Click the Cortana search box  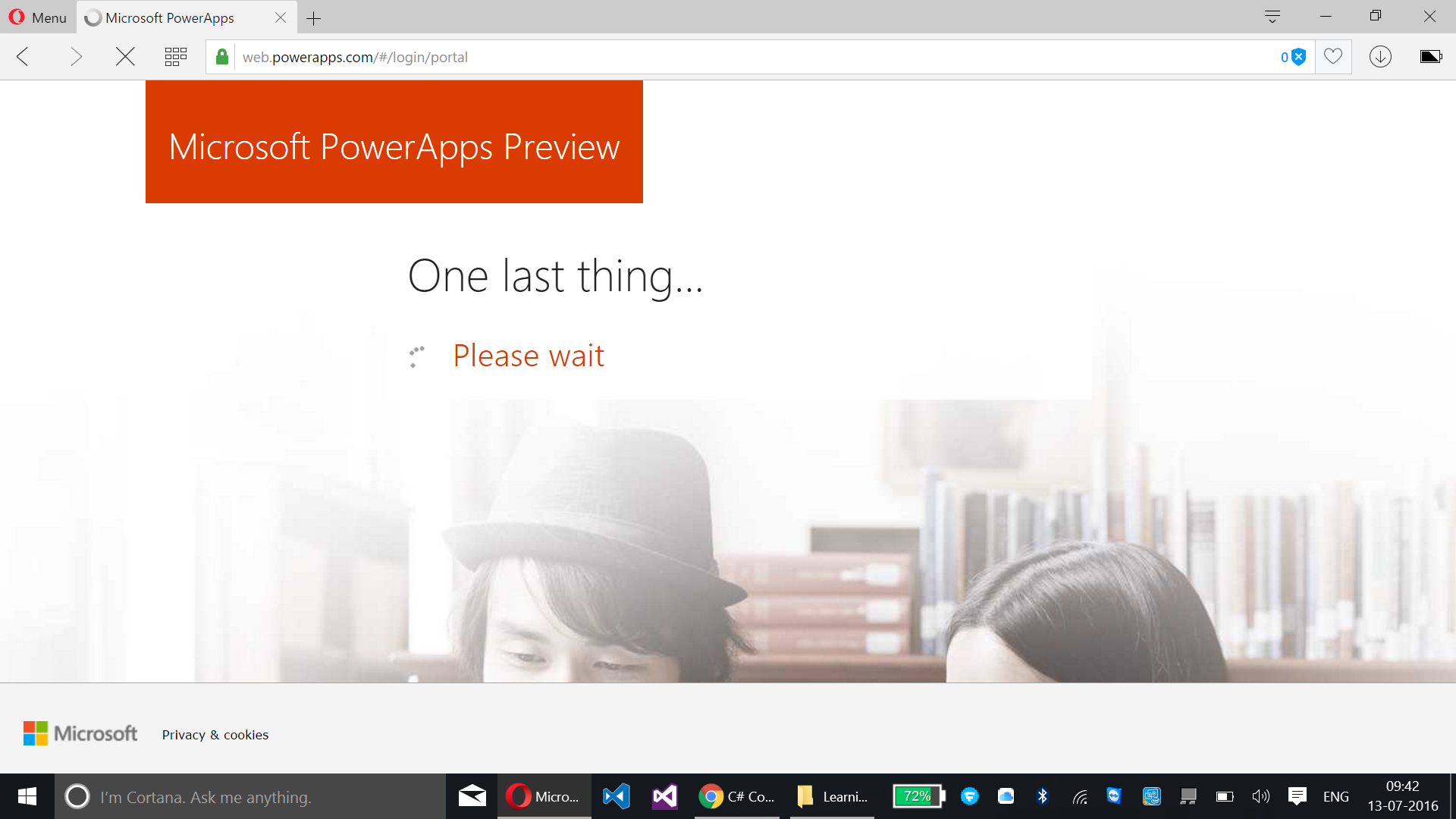pos(250,796)
